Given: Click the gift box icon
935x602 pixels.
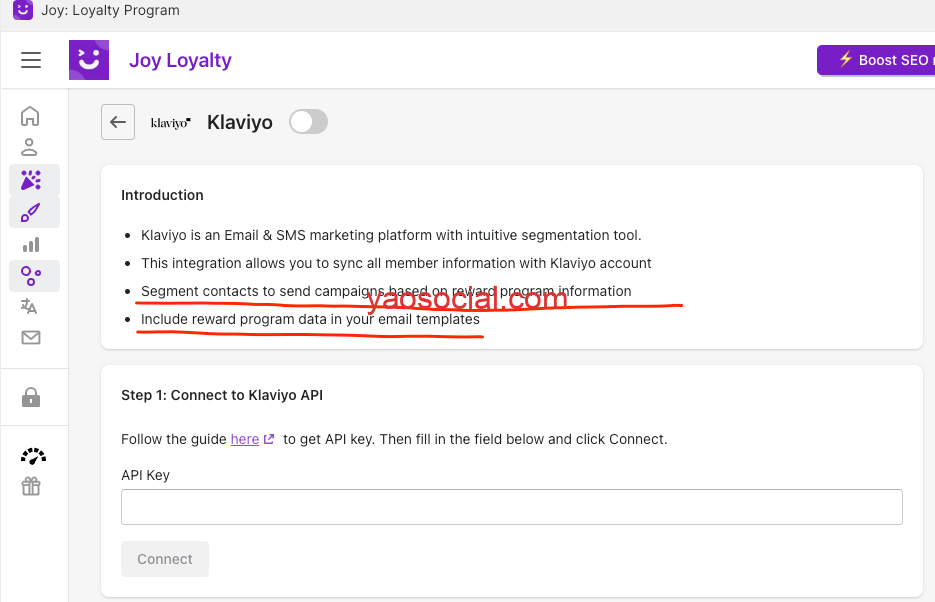Looking at the screenshot, I should click(31, 487).
